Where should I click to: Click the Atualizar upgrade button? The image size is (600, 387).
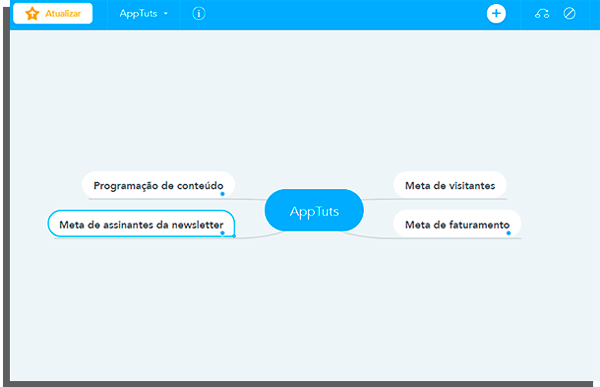click(53, 13)
